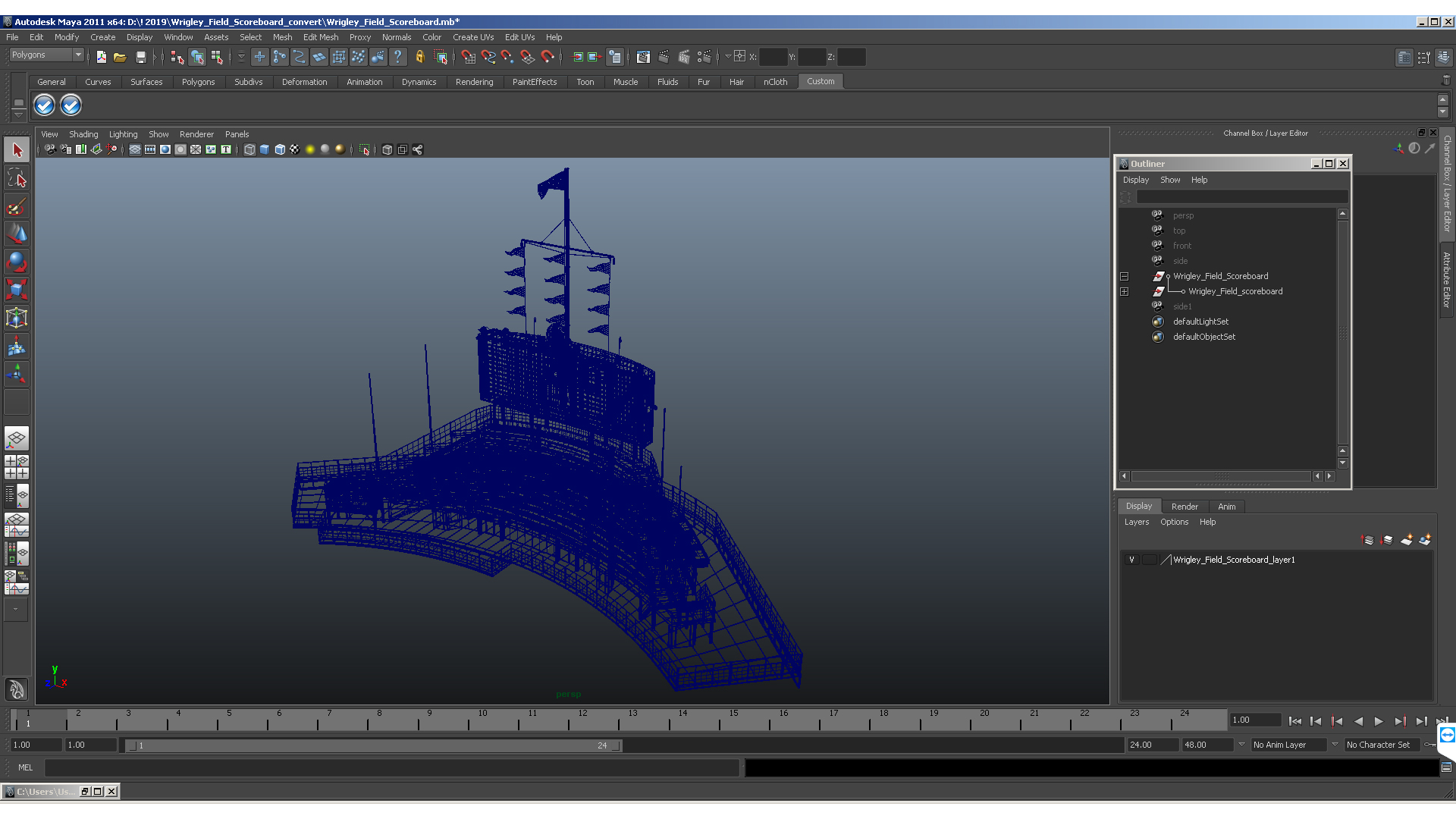Activate the Scale tool cube icon

tap(17, 290)
